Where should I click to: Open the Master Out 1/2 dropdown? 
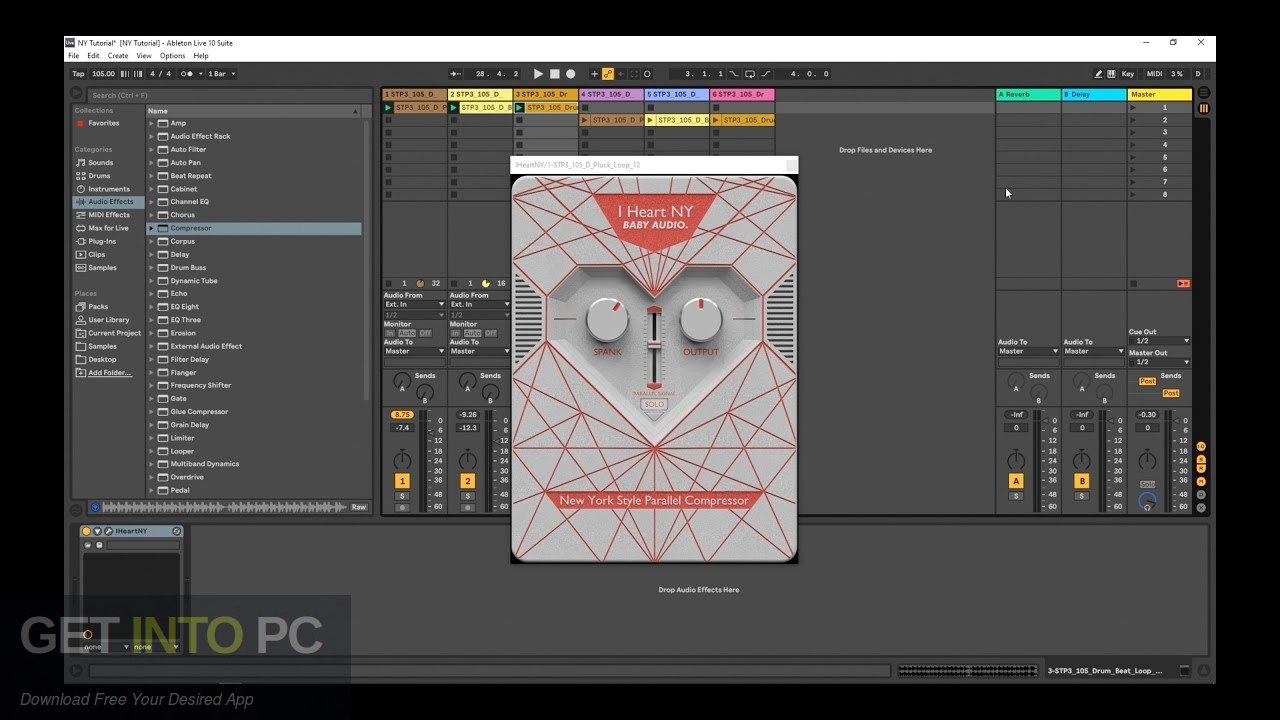coord(1159,362)
